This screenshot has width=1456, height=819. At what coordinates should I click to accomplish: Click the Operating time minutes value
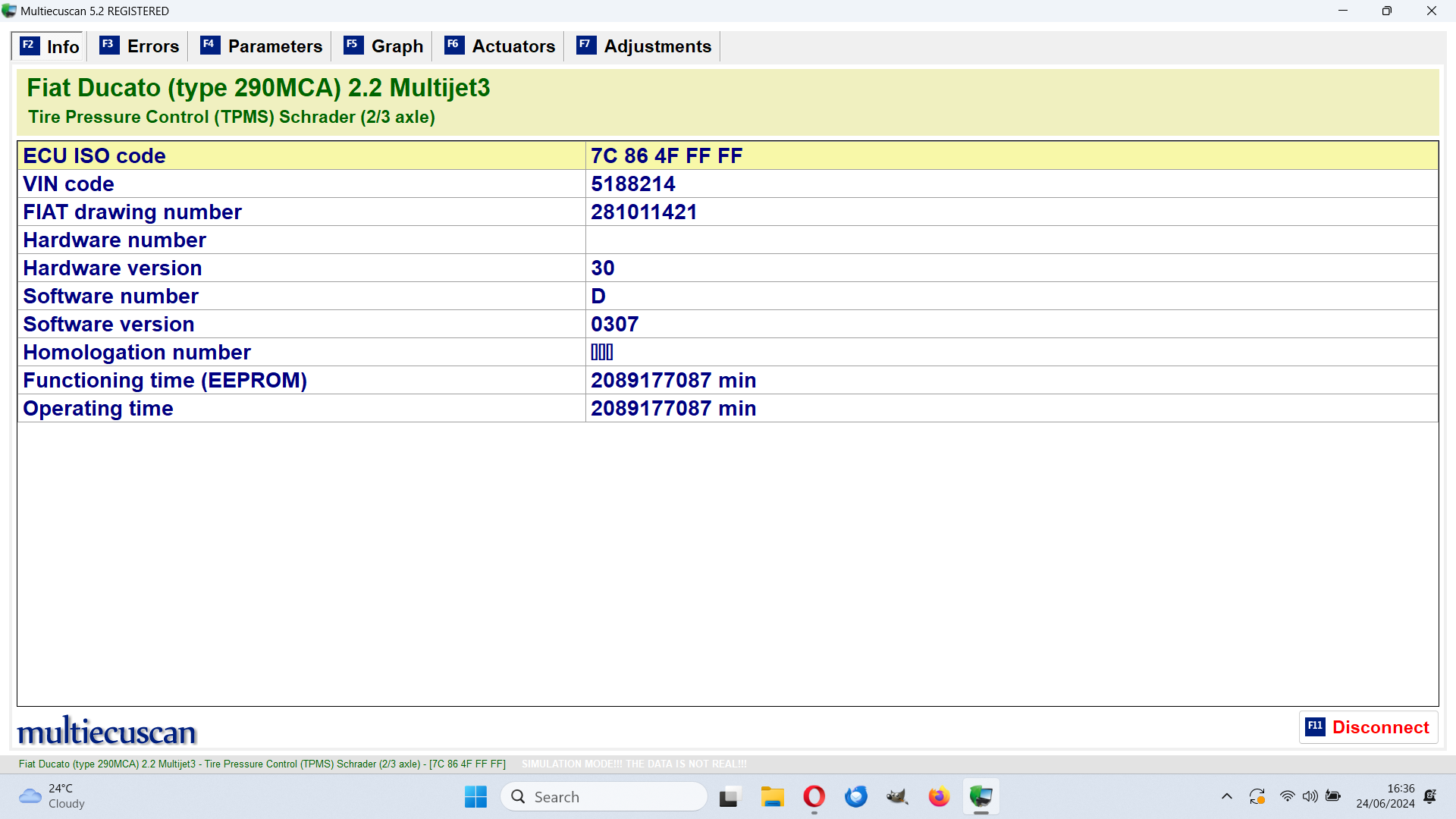673,408
